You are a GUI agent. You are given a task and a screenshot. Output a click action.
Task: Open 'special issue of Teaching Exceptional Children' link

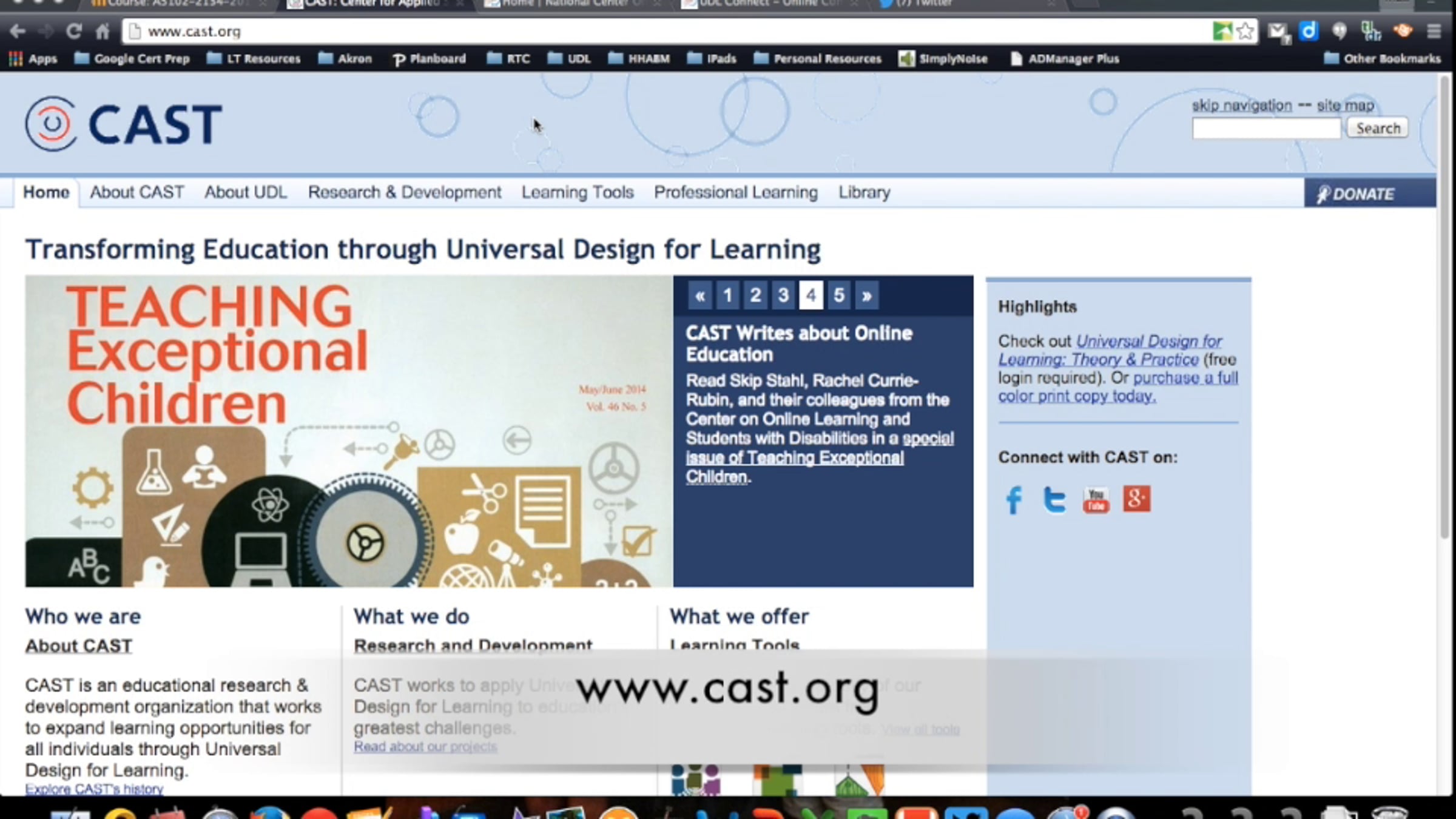coord(820,457)
